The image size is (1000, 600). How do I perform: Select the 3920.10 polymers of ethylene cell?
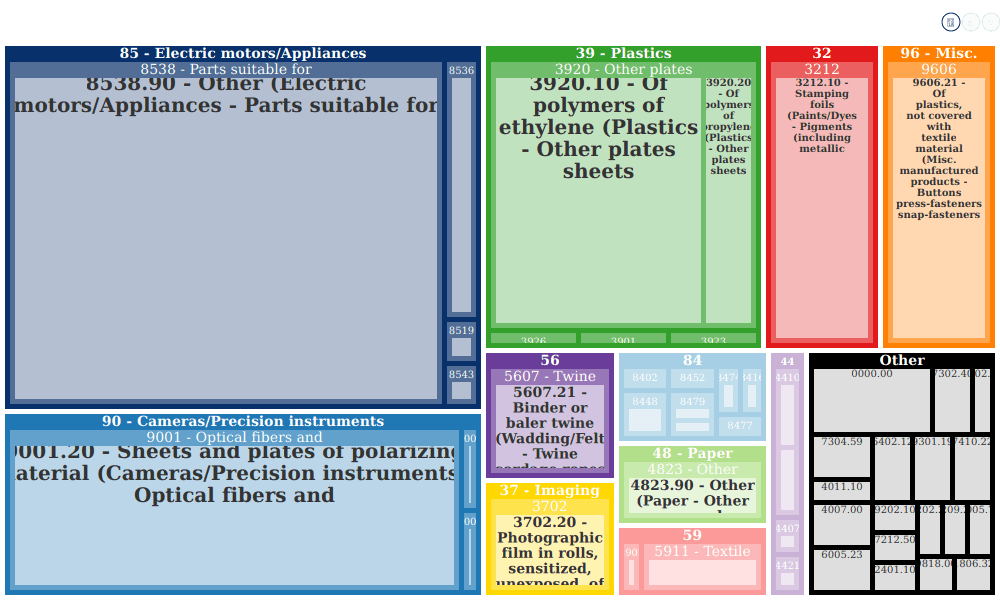click(x=598, y=200)
